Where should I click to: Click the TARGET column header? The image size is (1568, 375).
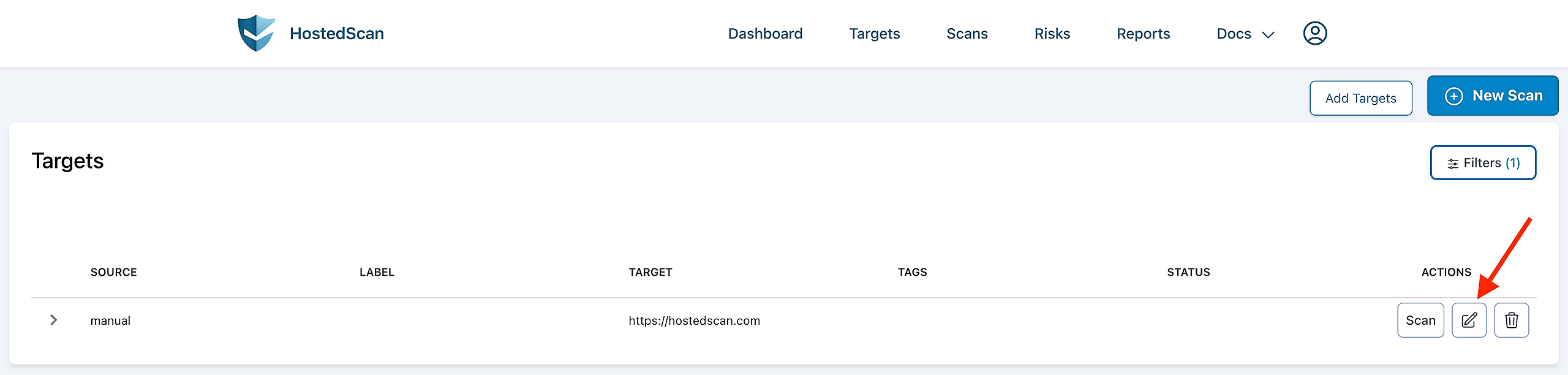tap(650, 272)
